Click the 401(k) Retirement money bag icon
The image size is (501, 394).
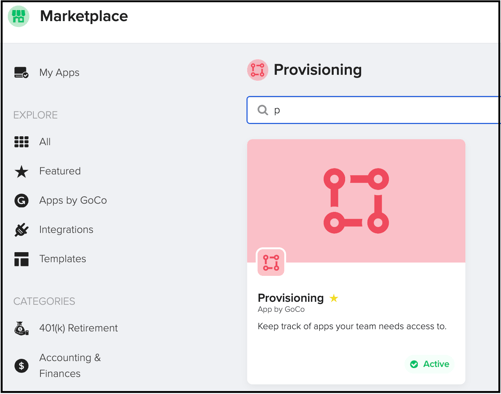(x=21, y=328)
